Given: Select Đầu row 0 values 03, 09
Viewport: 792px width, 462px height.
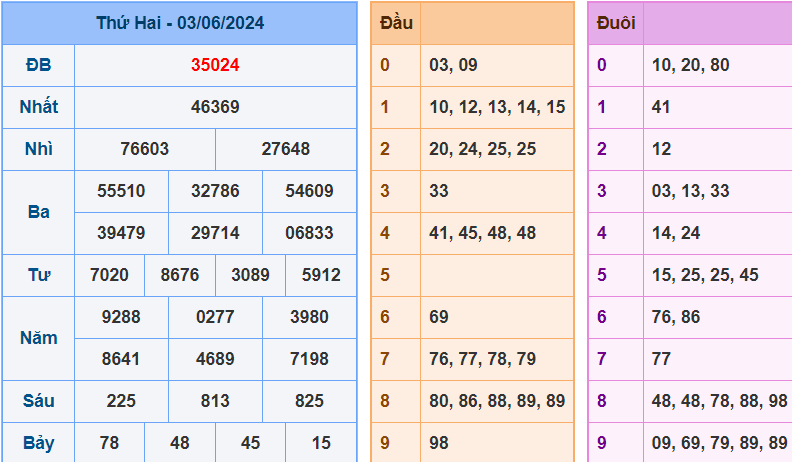Looking at the screenshot, I should (454, 65).
